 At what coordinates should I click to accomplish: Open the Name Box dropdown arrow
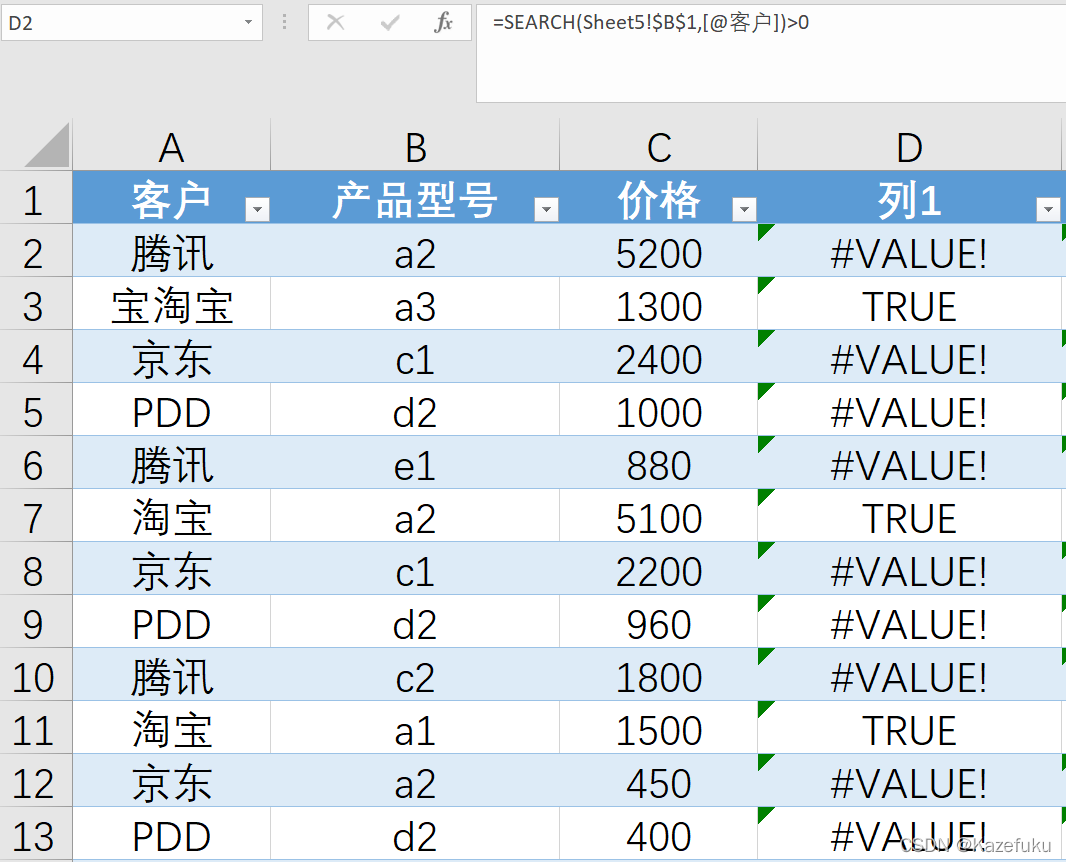pos(248,22)
